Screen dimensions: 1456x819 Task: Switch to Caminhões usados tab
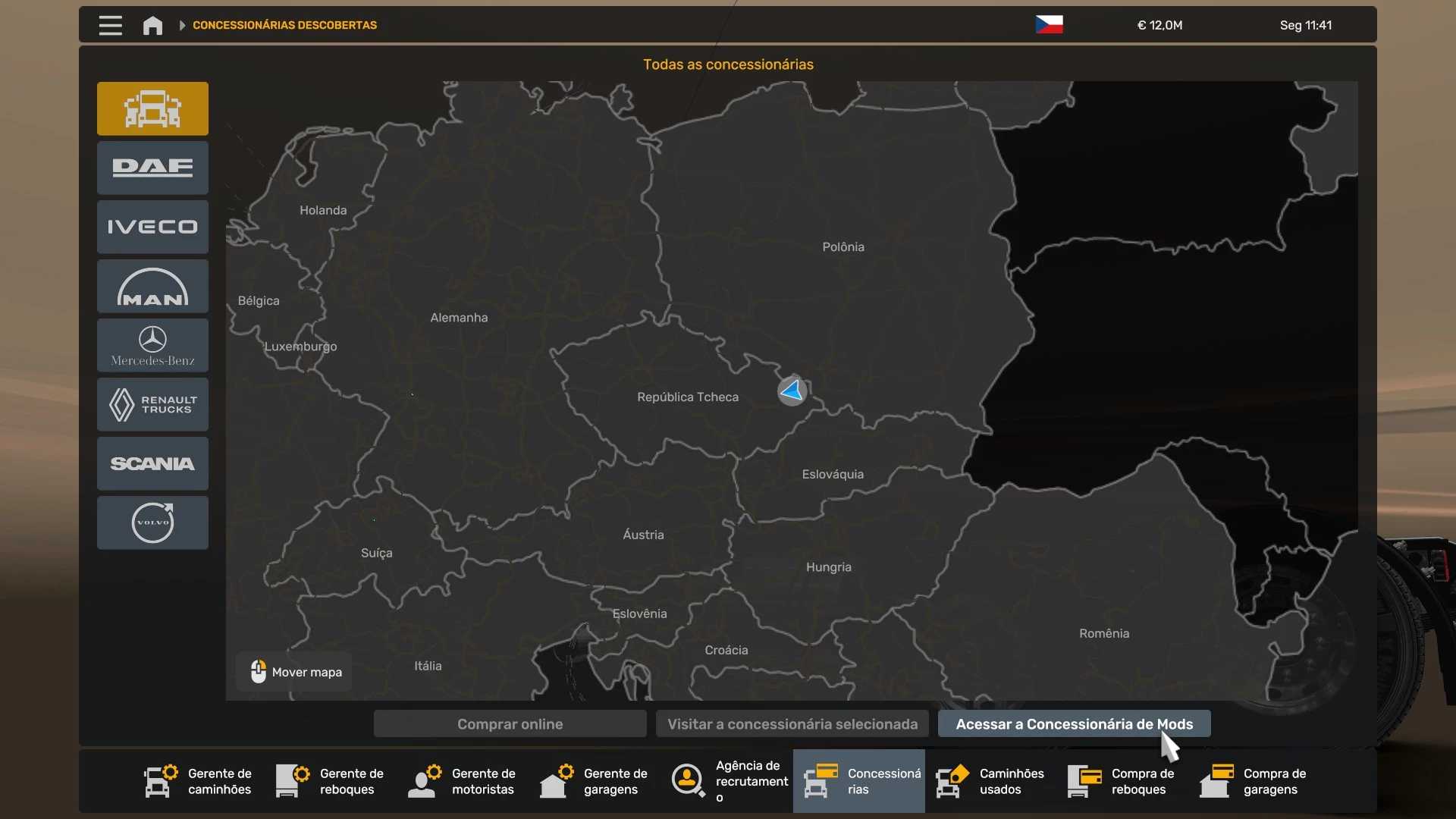[990, 781]
